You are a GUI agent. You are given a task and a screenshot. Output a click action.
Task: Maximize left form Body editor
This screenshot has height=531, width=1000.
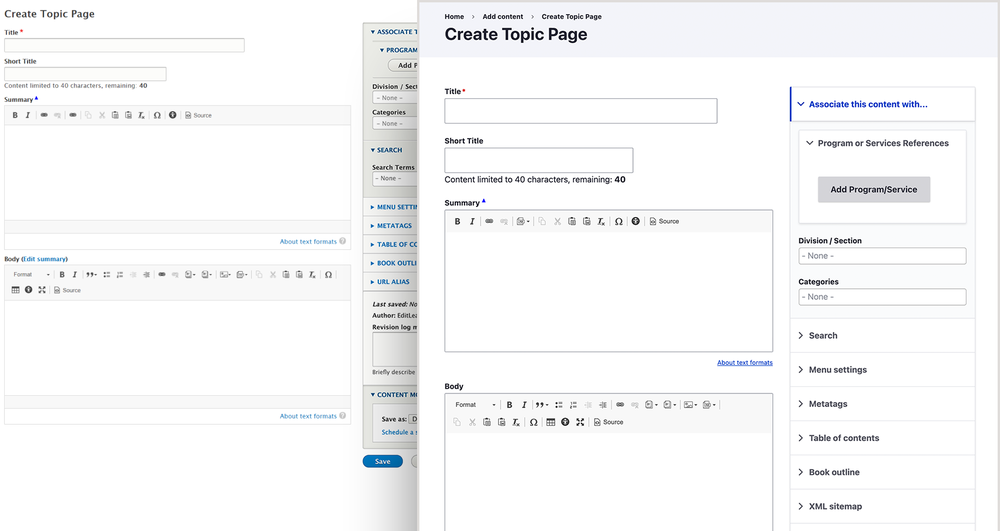[42, 290]
